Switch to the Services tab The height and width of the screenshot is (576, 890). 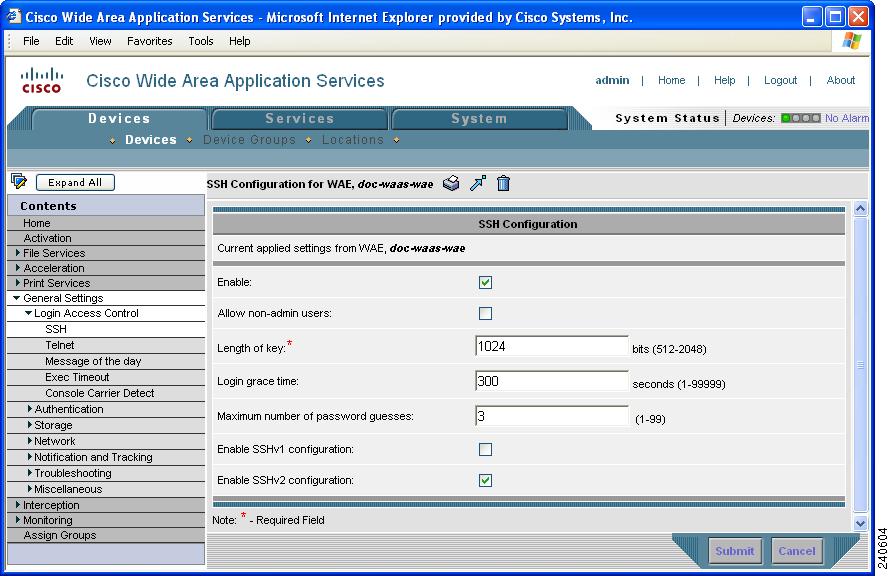300,119
